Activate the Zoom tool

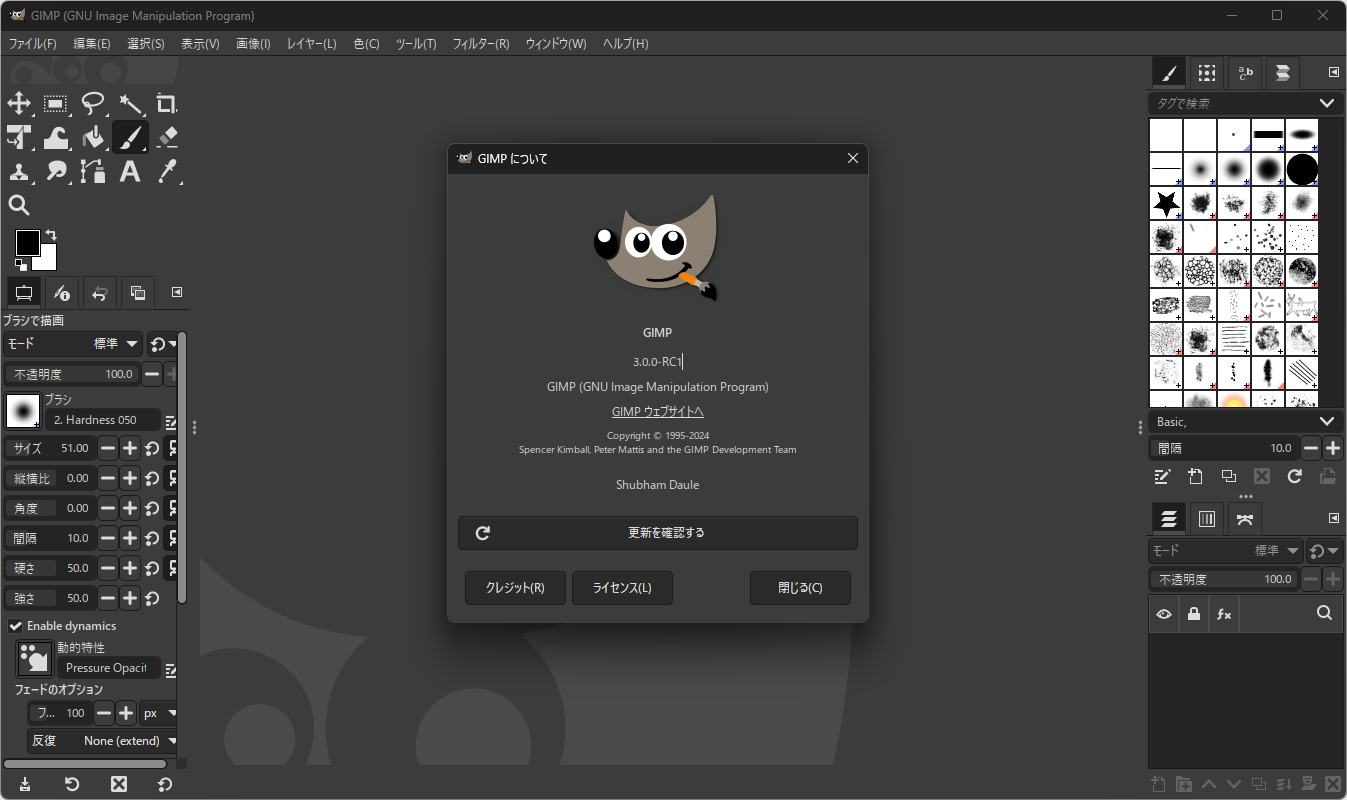click(x=19, y=205)
